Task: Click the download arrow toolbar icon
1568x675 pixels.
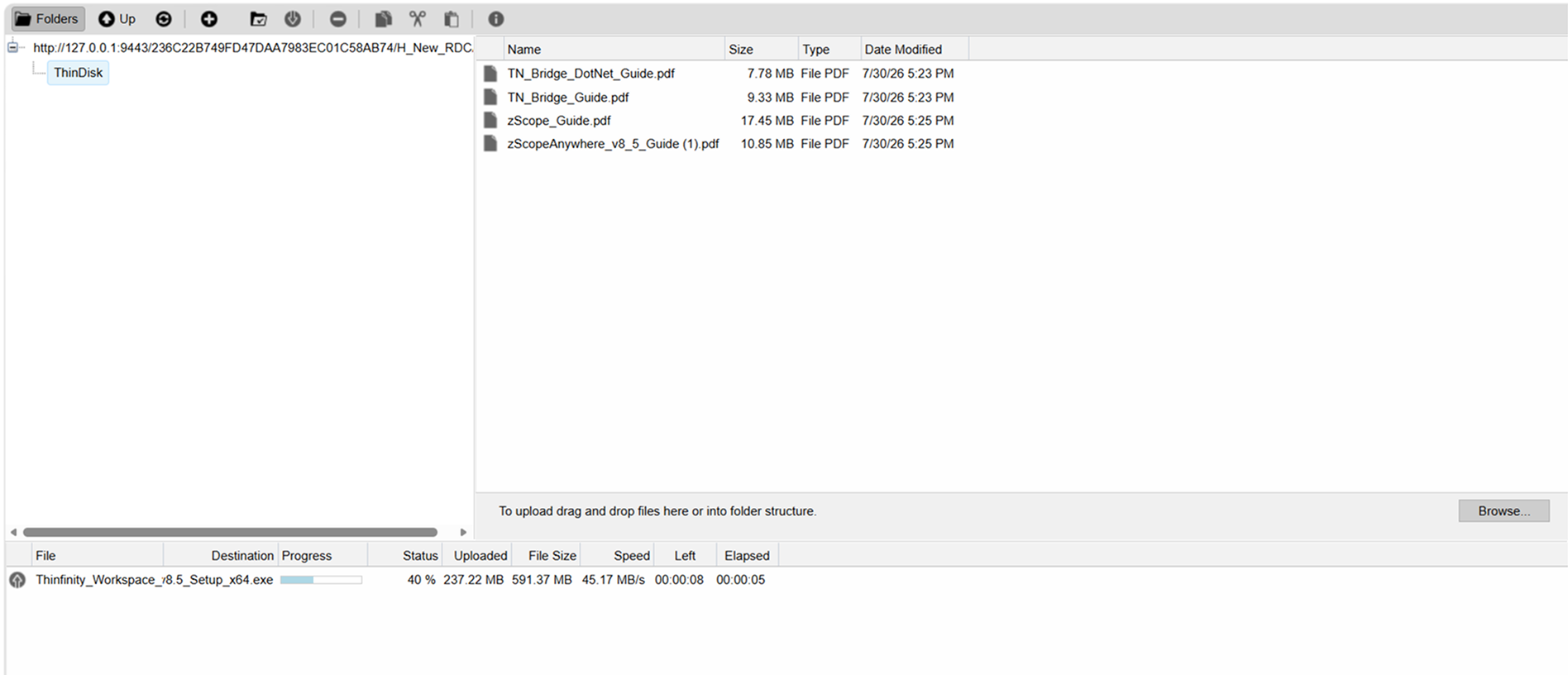Action: [293, 19]
